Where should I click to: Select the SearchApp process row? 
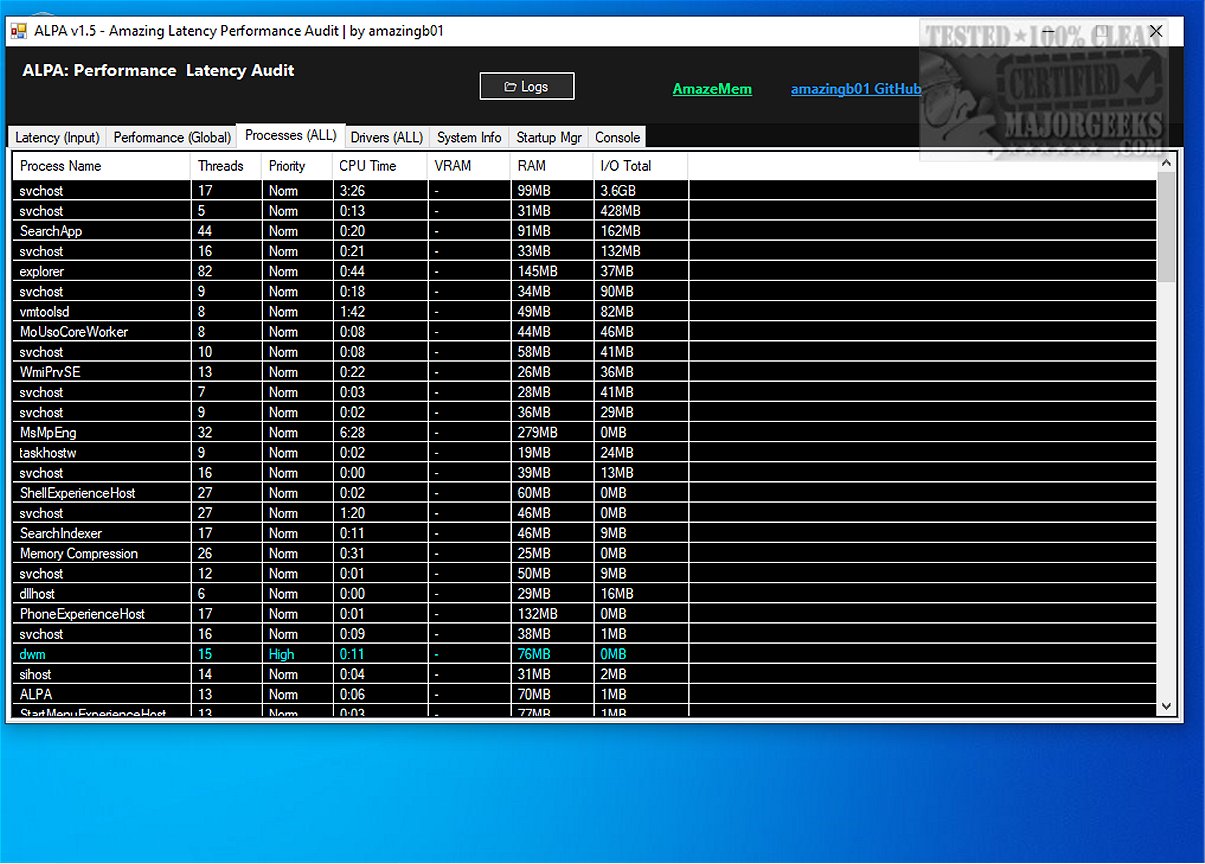[x=585, y=231]
